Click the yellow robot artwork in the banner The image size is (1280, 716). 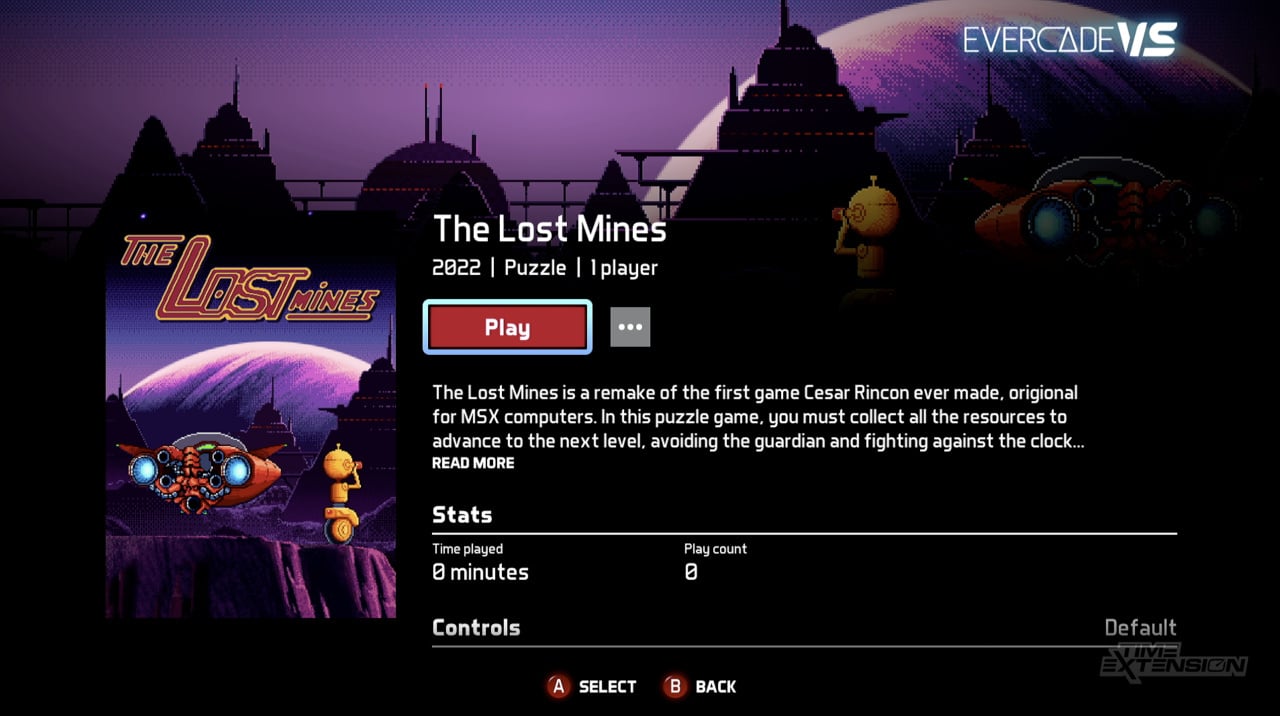tap(867, 235)
